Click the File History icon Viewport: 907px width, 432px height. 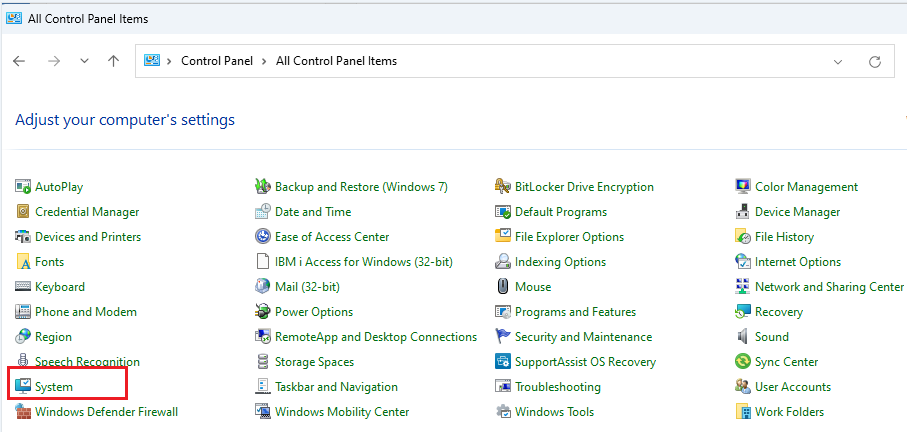pyautogui.click(x=743, y=237)
